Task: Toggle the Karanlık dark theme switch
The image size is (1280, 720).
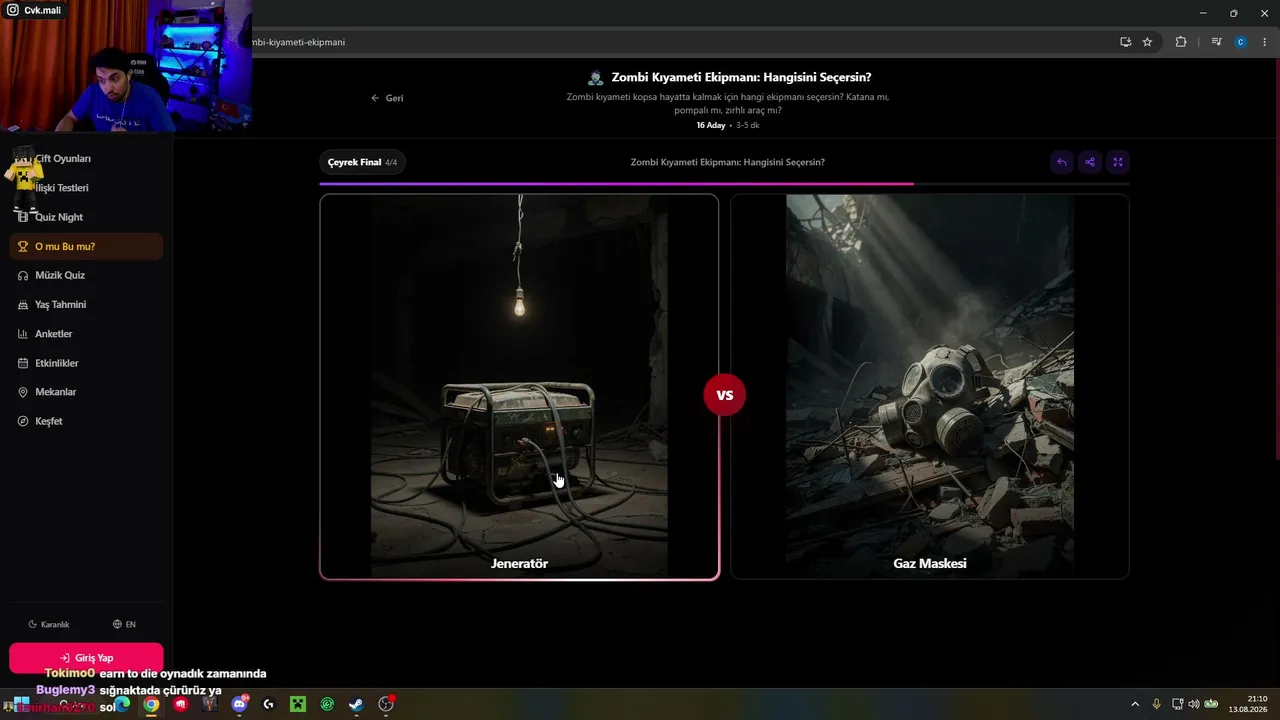Action: (x=49, y=624)
